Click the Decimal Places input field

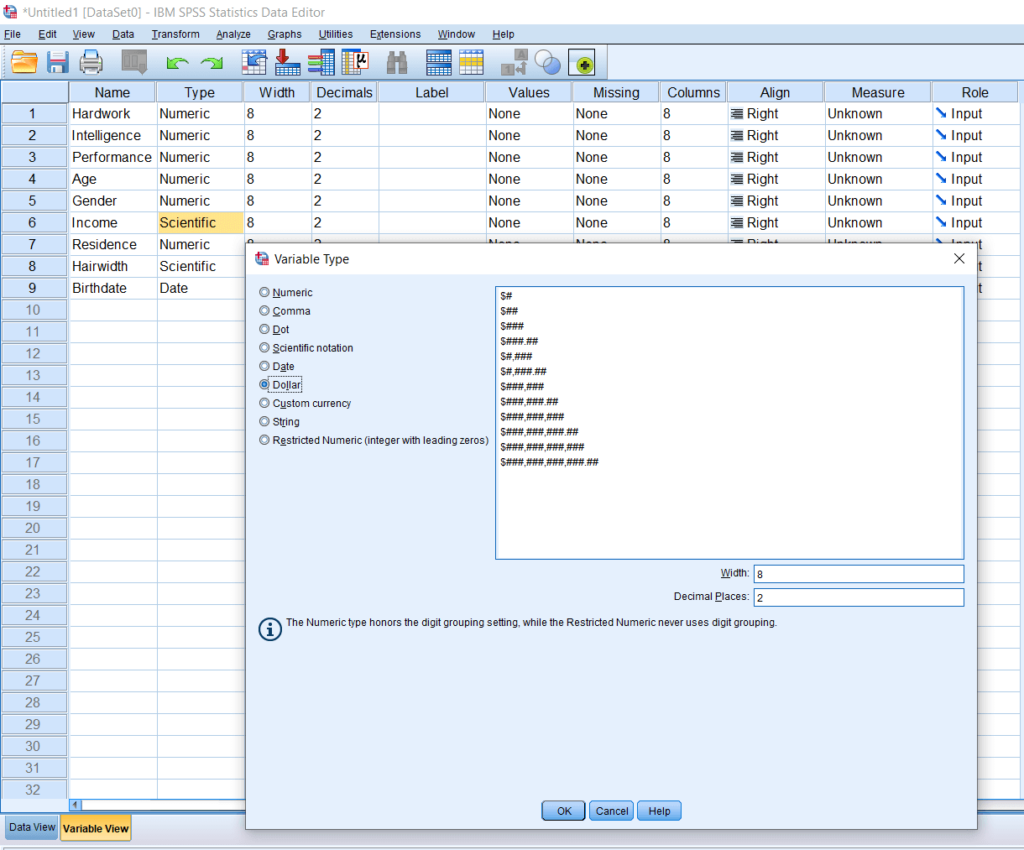click(x=858, y=596)
